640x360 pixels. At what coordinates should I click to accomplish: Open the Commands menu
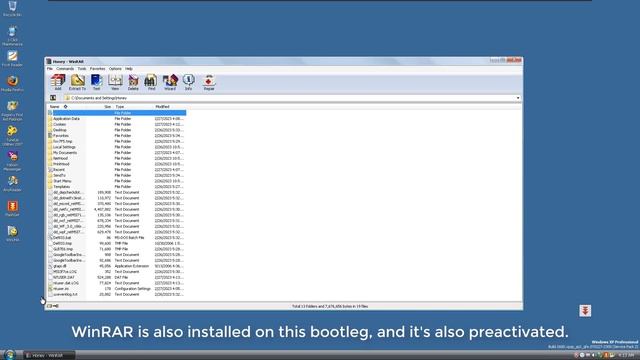[65, 69]
